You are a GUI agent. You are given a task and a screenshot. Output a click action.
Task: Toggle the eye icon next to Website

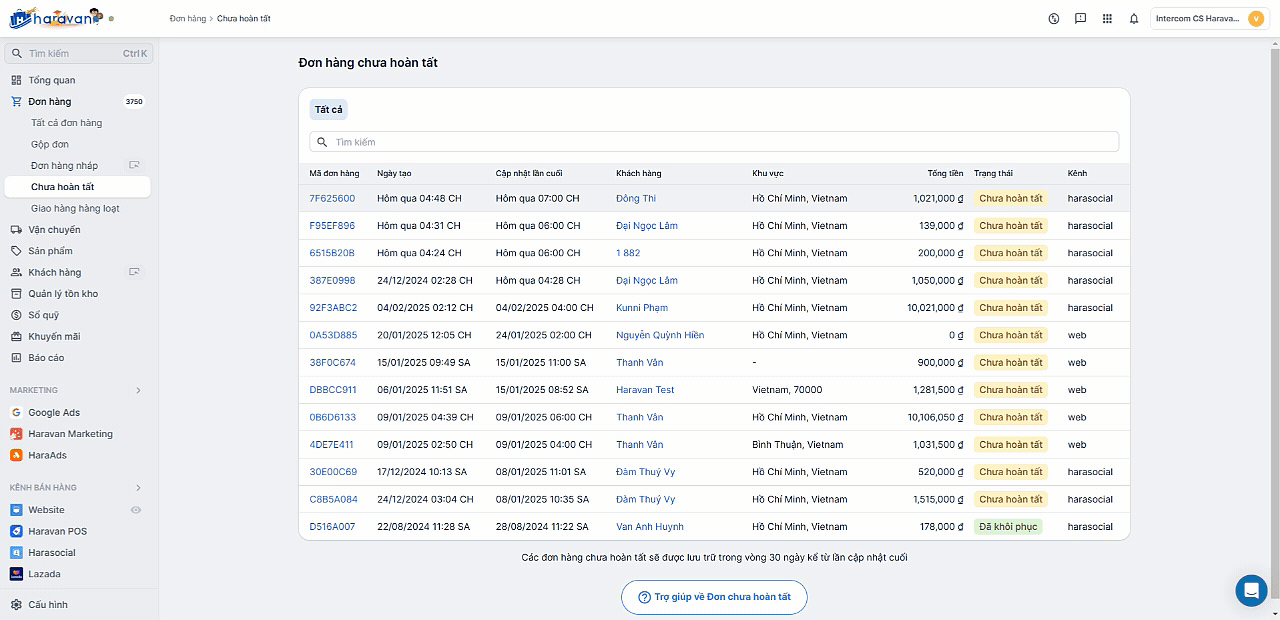[x=136, y=510]
